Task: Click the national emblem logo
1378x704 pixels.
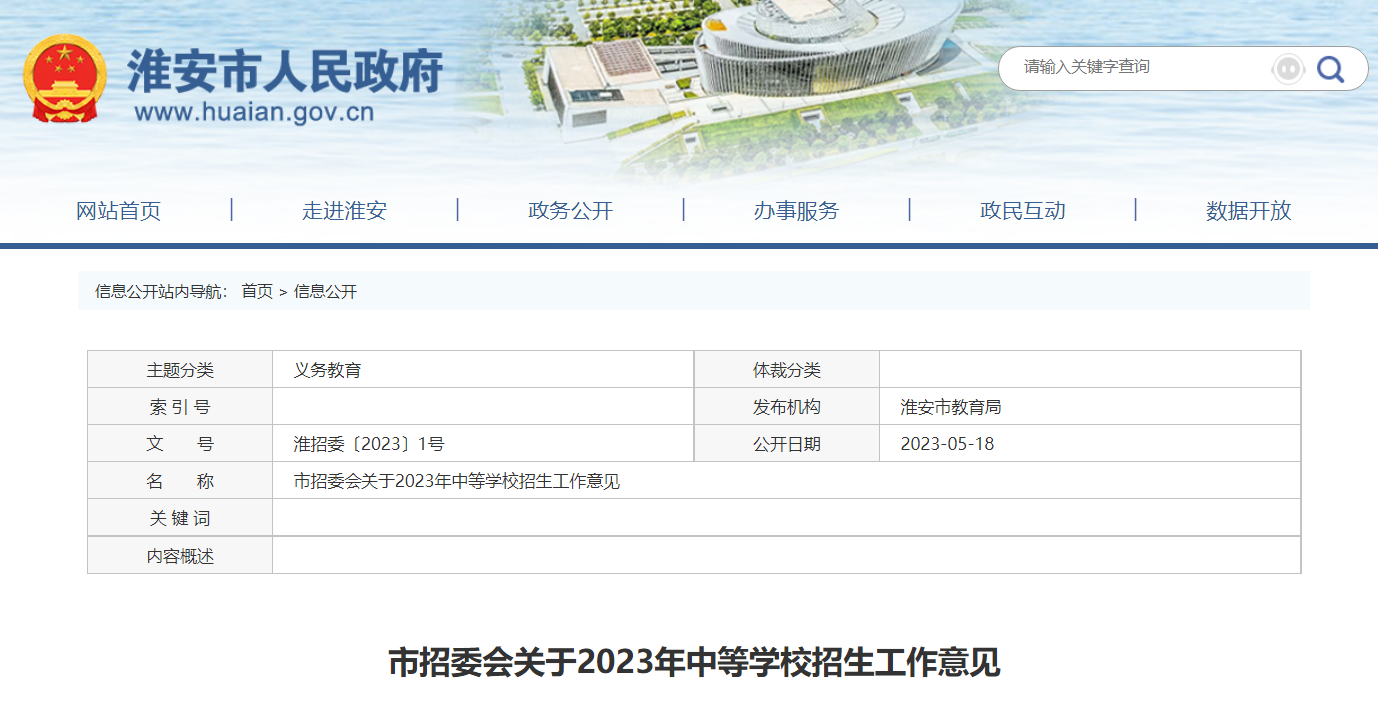Action: 64,80
